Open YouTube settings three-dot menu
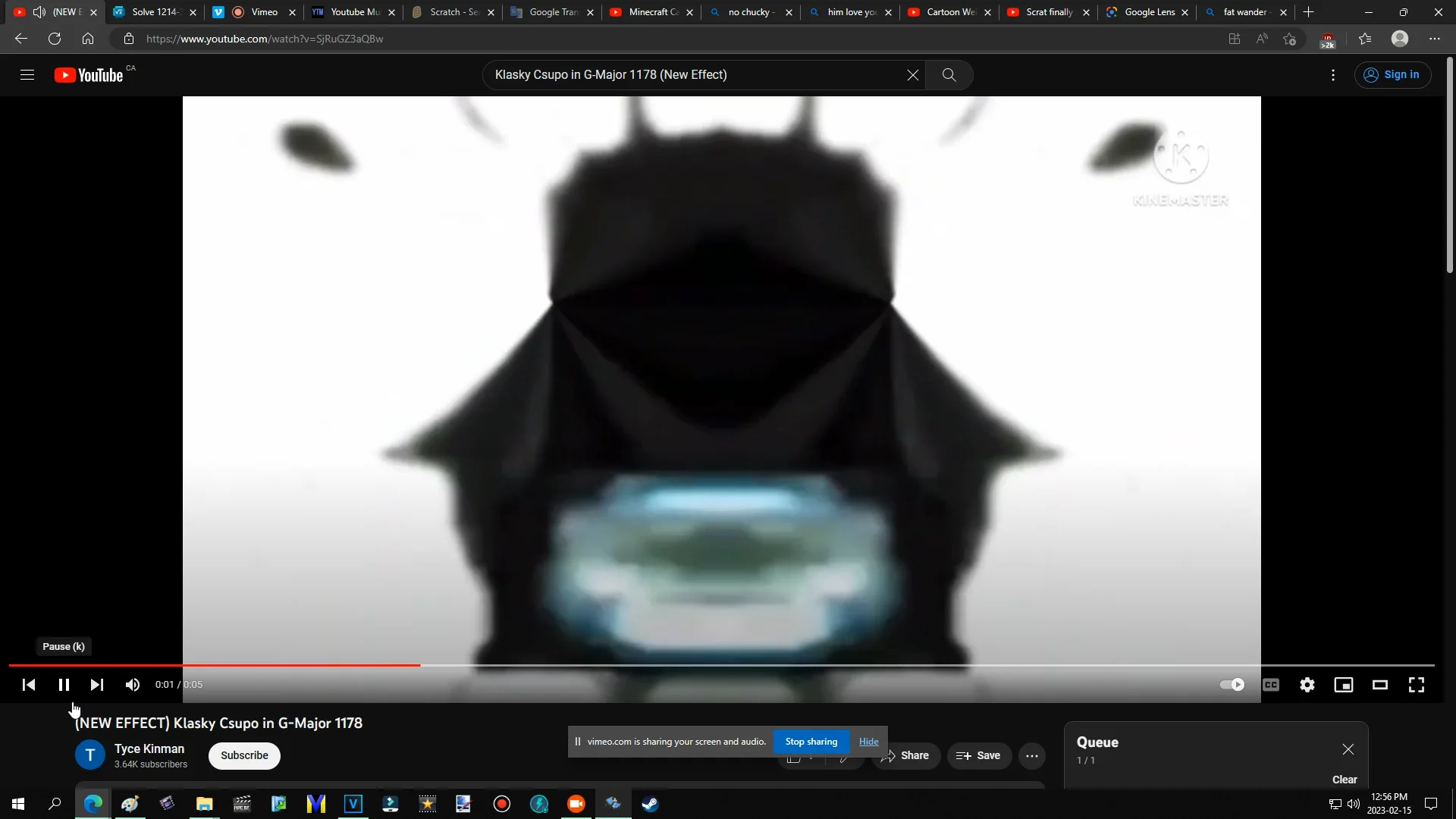 (x=1333, y=75)
